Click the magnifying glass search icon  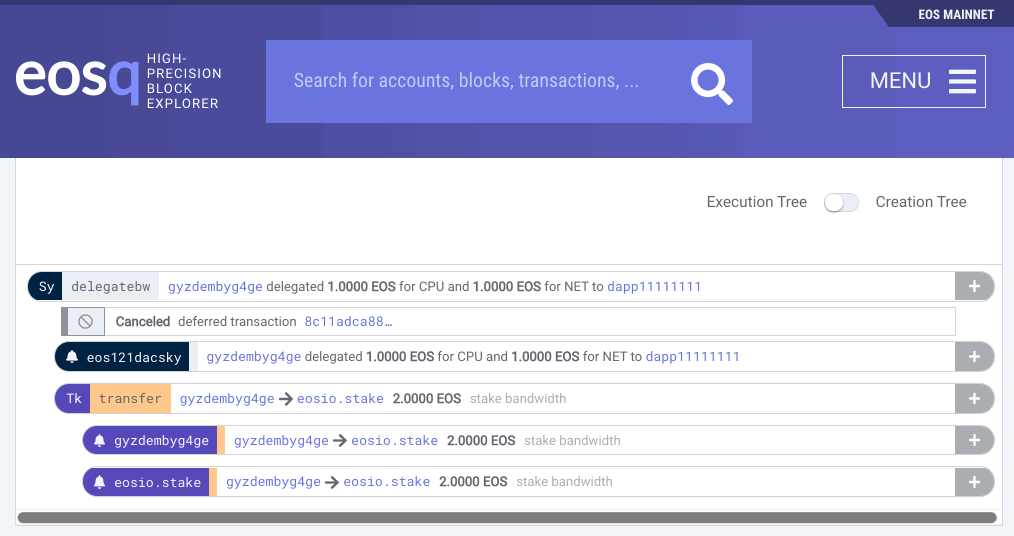point(711,83)
